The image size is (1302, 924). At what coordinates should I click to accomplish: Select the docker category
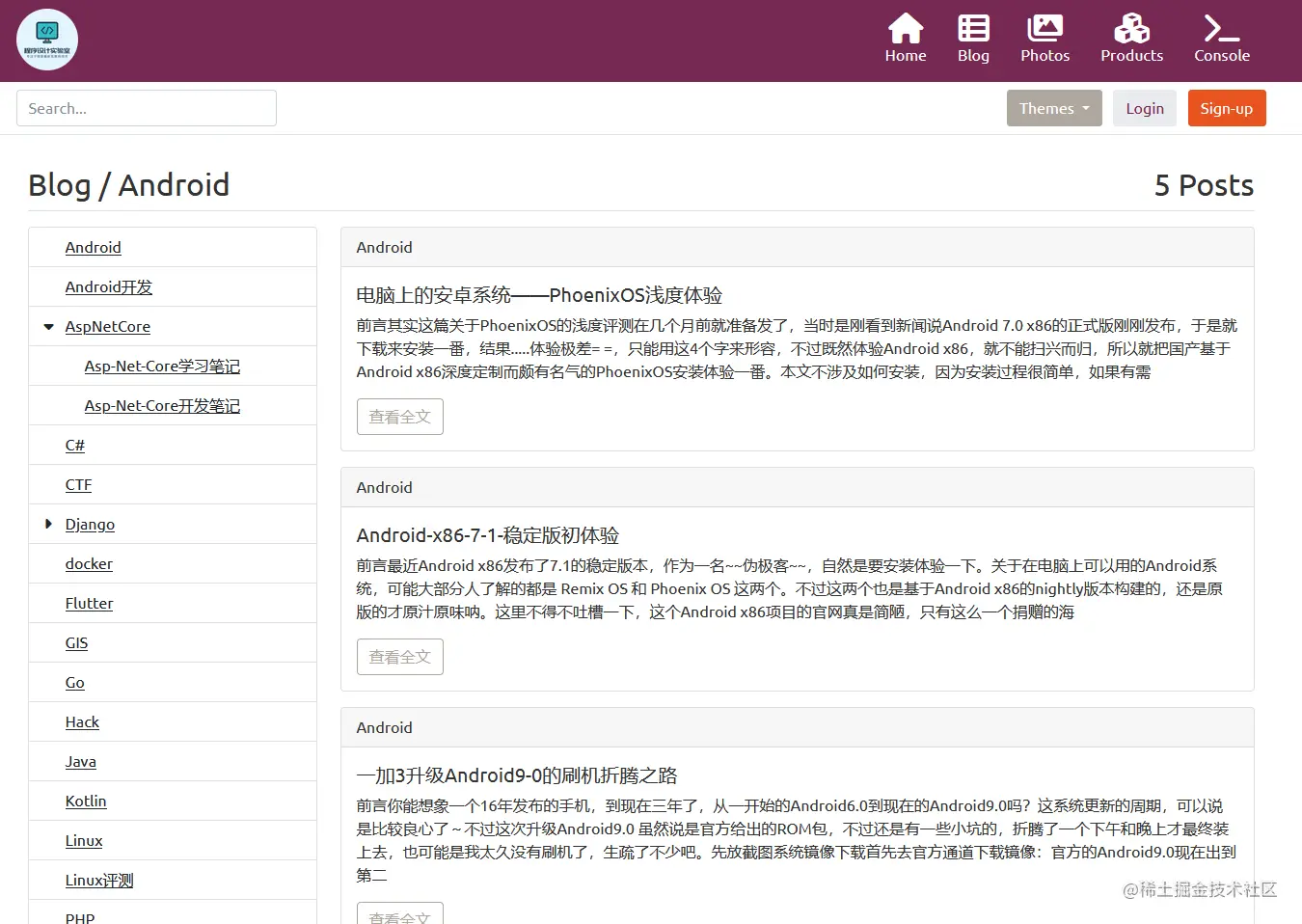[x=89, y=563]
